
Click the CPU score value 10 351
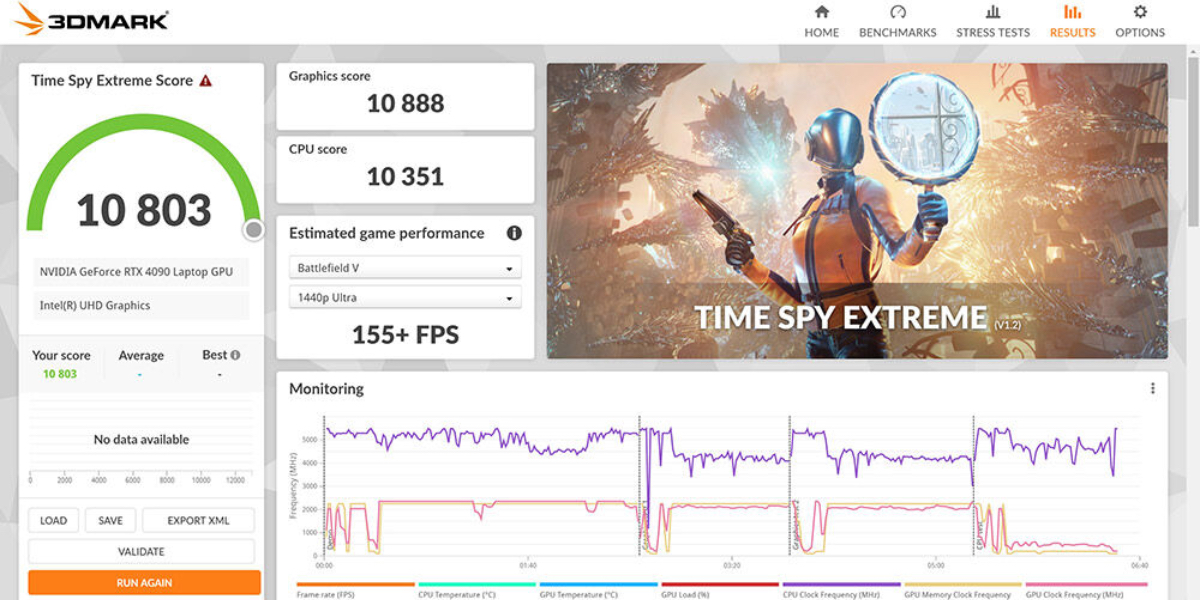[405, 177]
